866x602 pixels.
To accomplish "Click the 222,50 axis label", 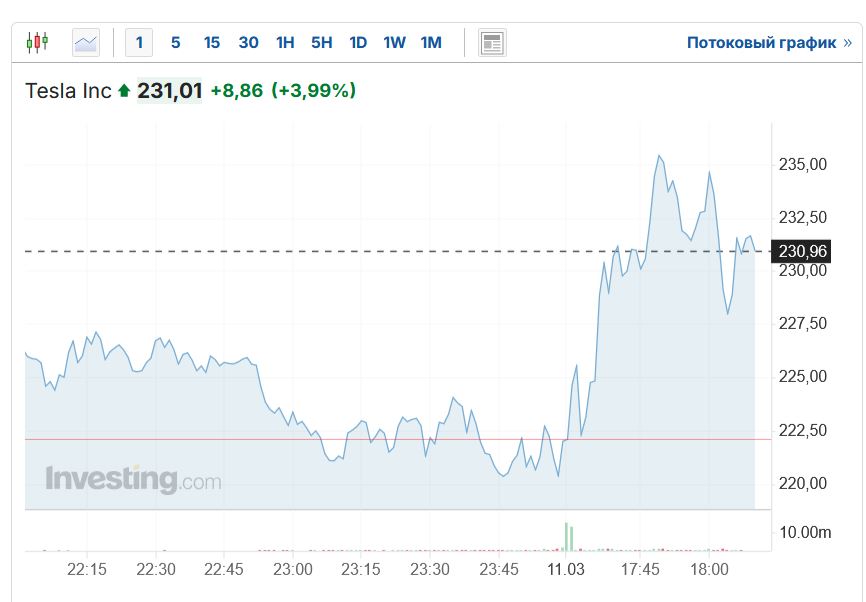I will (802, 430).
